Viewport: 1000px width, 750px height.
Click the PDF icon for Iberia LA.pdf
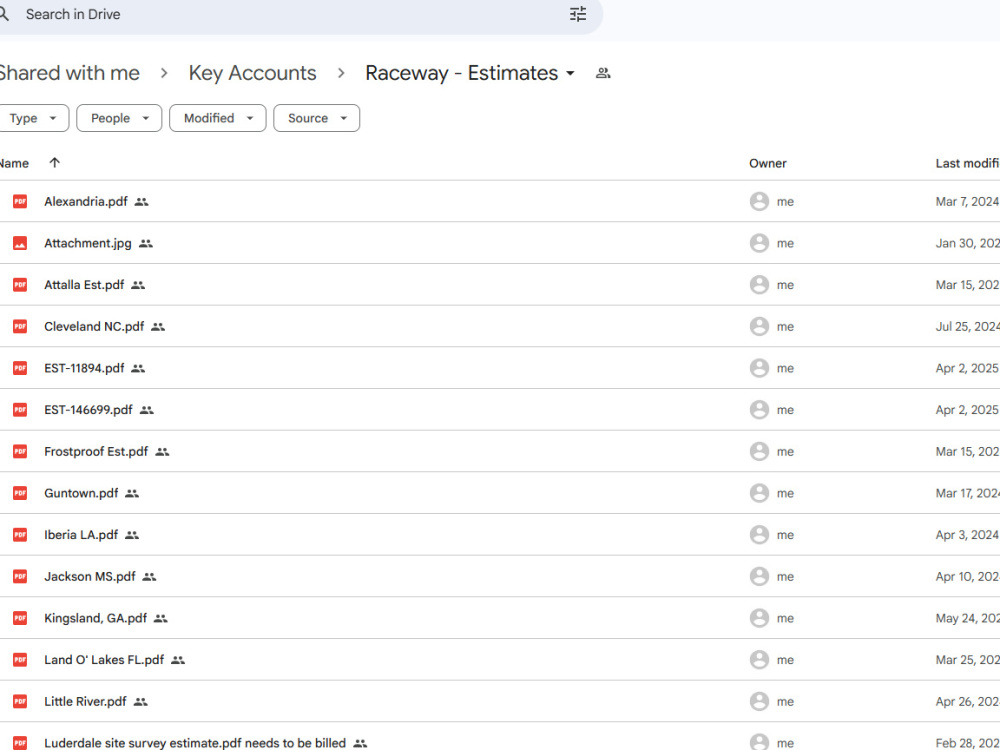(x=20, y=534)
